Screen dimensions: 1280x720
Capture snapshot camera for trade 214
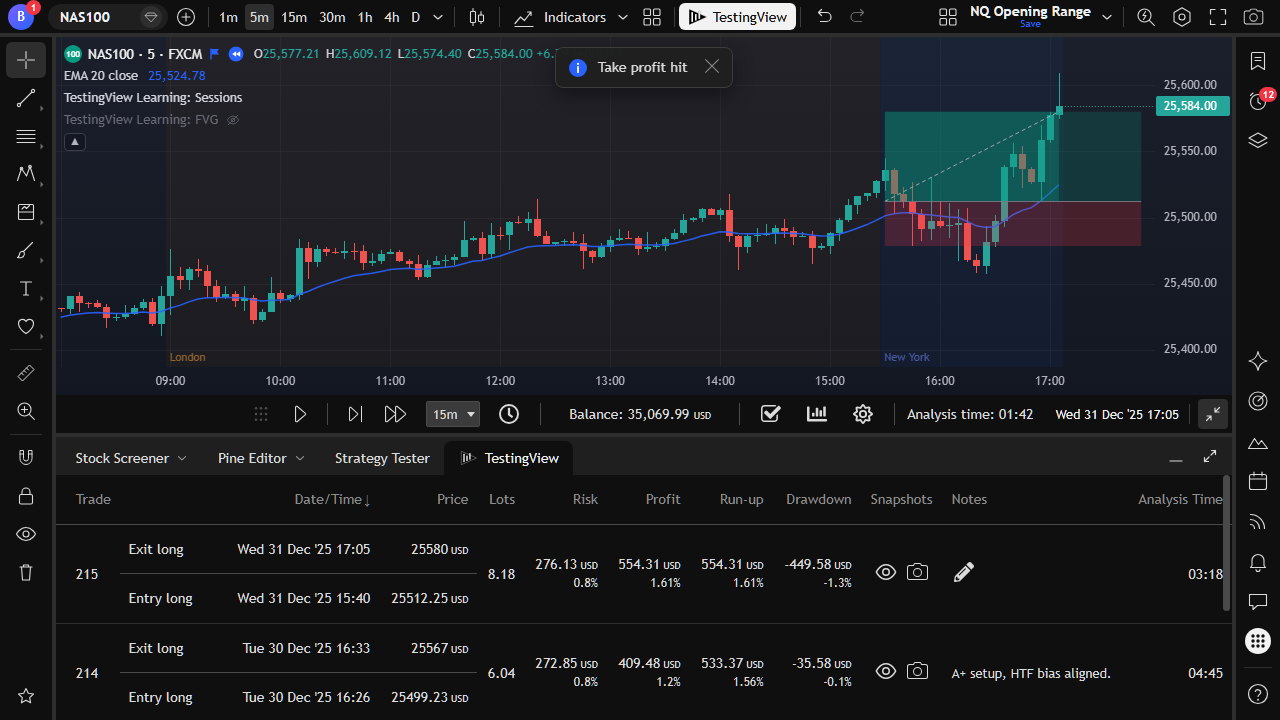(x=917, y=671)
